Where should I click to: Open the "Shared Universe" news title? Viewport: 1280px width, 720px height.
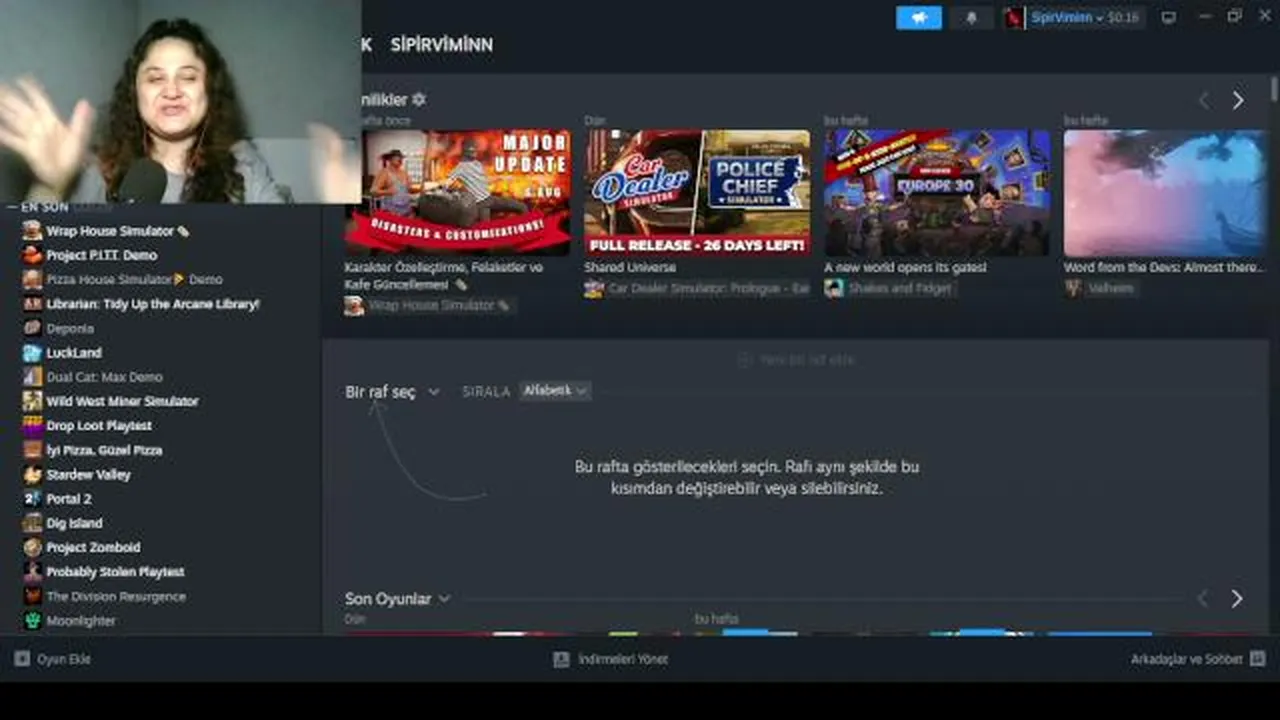tap(630, 268)
